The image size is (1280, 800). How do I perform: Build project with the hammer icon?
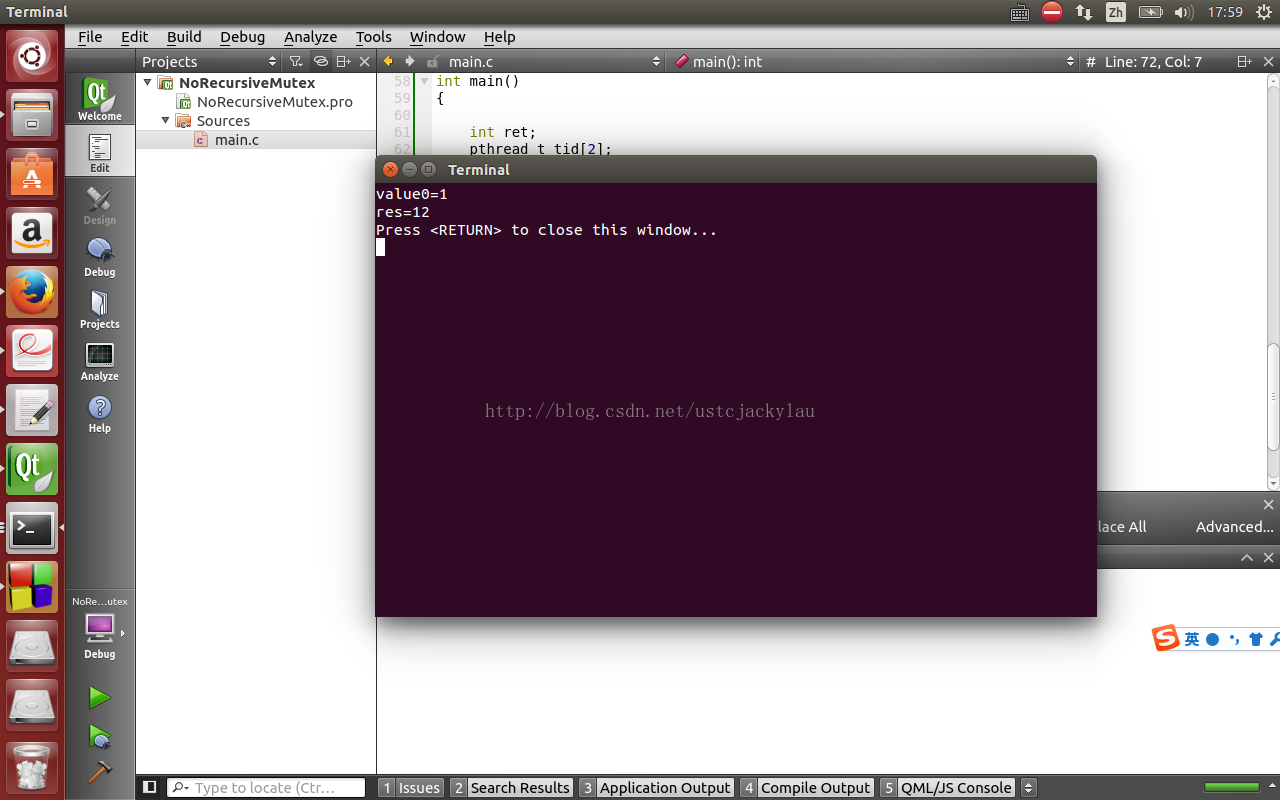(x=99, y=772)
